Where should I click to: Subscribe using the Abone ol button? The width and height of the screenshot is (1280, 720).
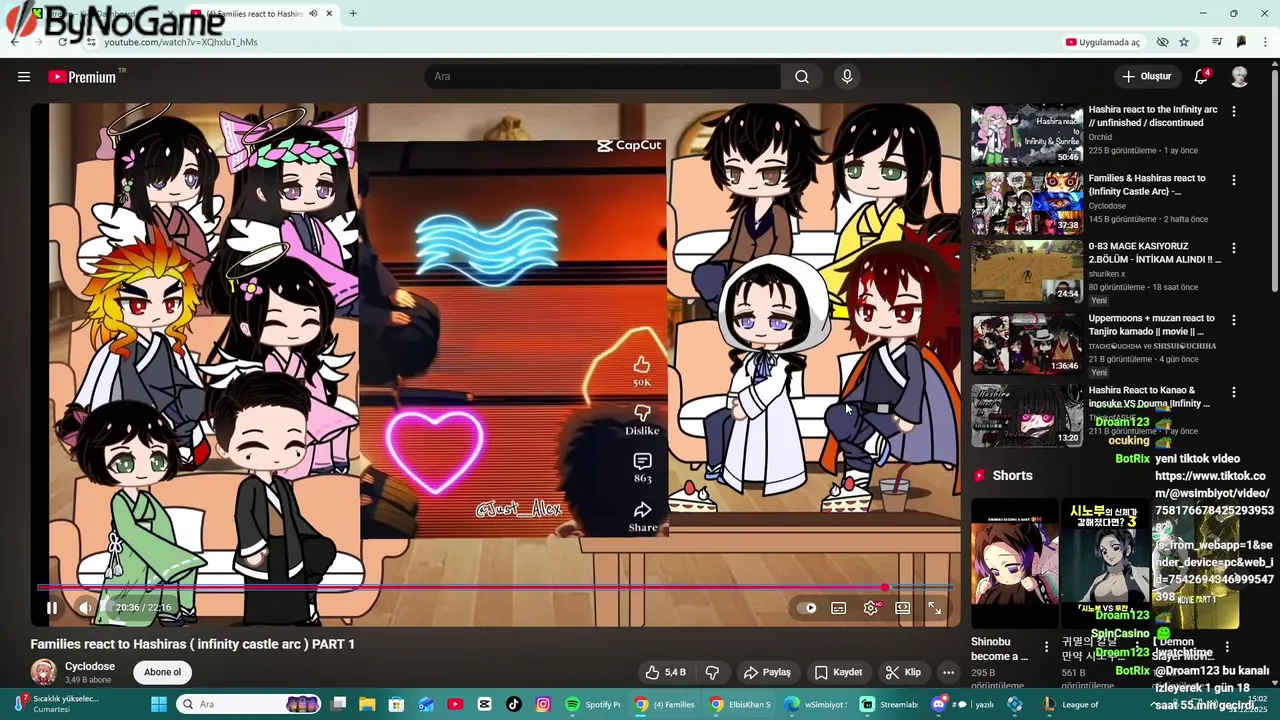(163, 672)
